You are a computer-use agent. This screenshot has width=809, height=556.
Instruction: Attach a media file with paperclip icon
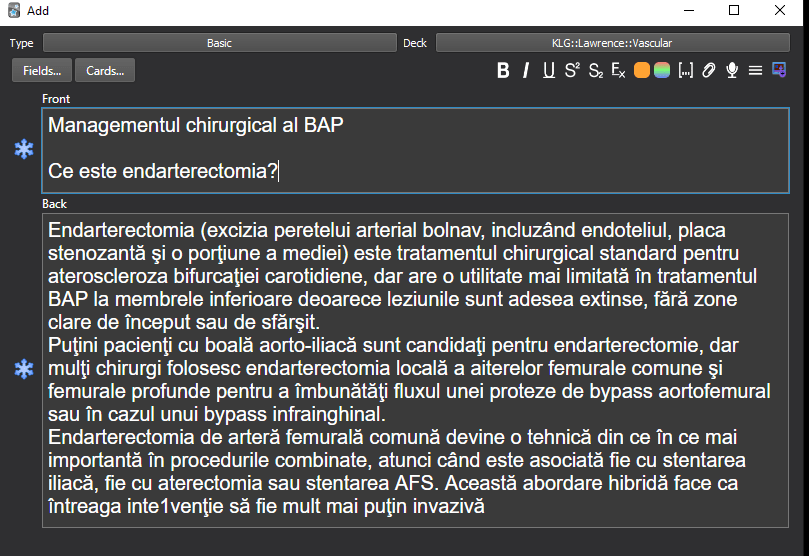coord(709,70)
